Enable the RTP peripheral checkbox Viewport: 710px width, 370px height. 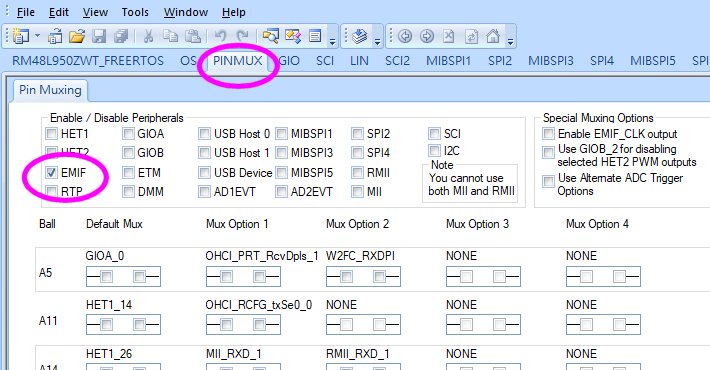pyautogui.click(x=52, y=192)
